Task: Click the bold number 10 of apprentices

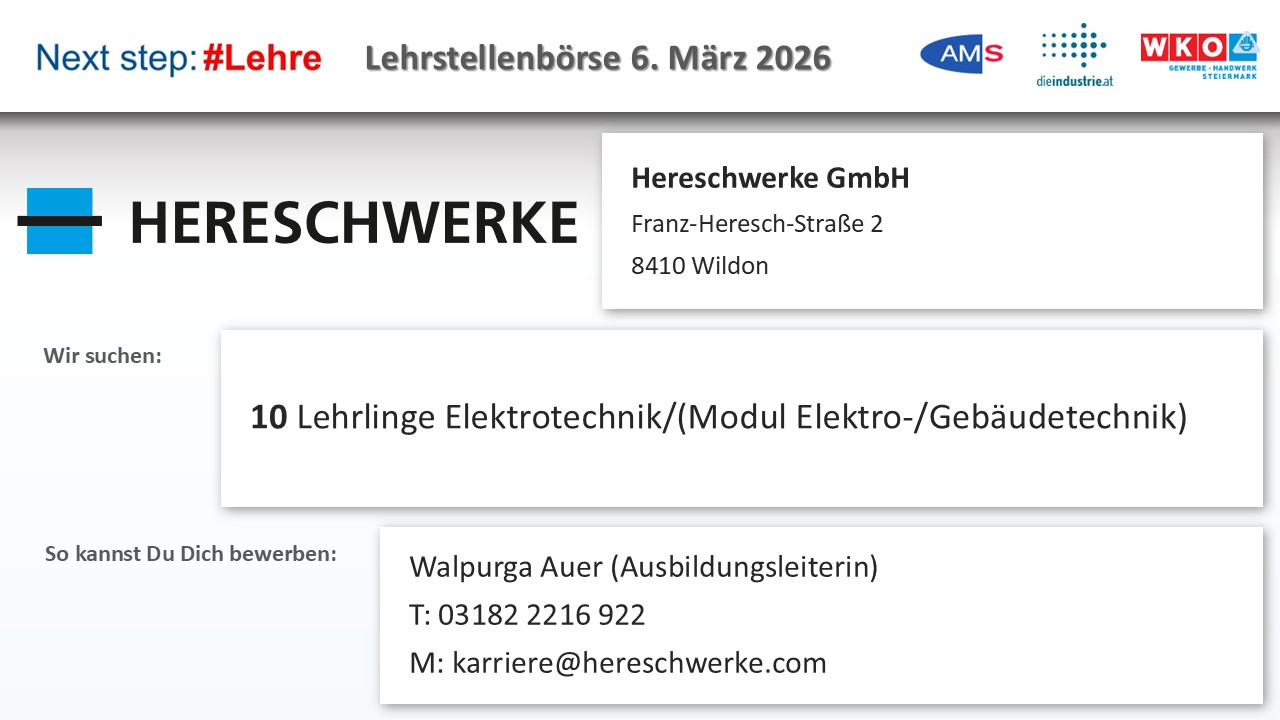Action: (x=268, y=417)
